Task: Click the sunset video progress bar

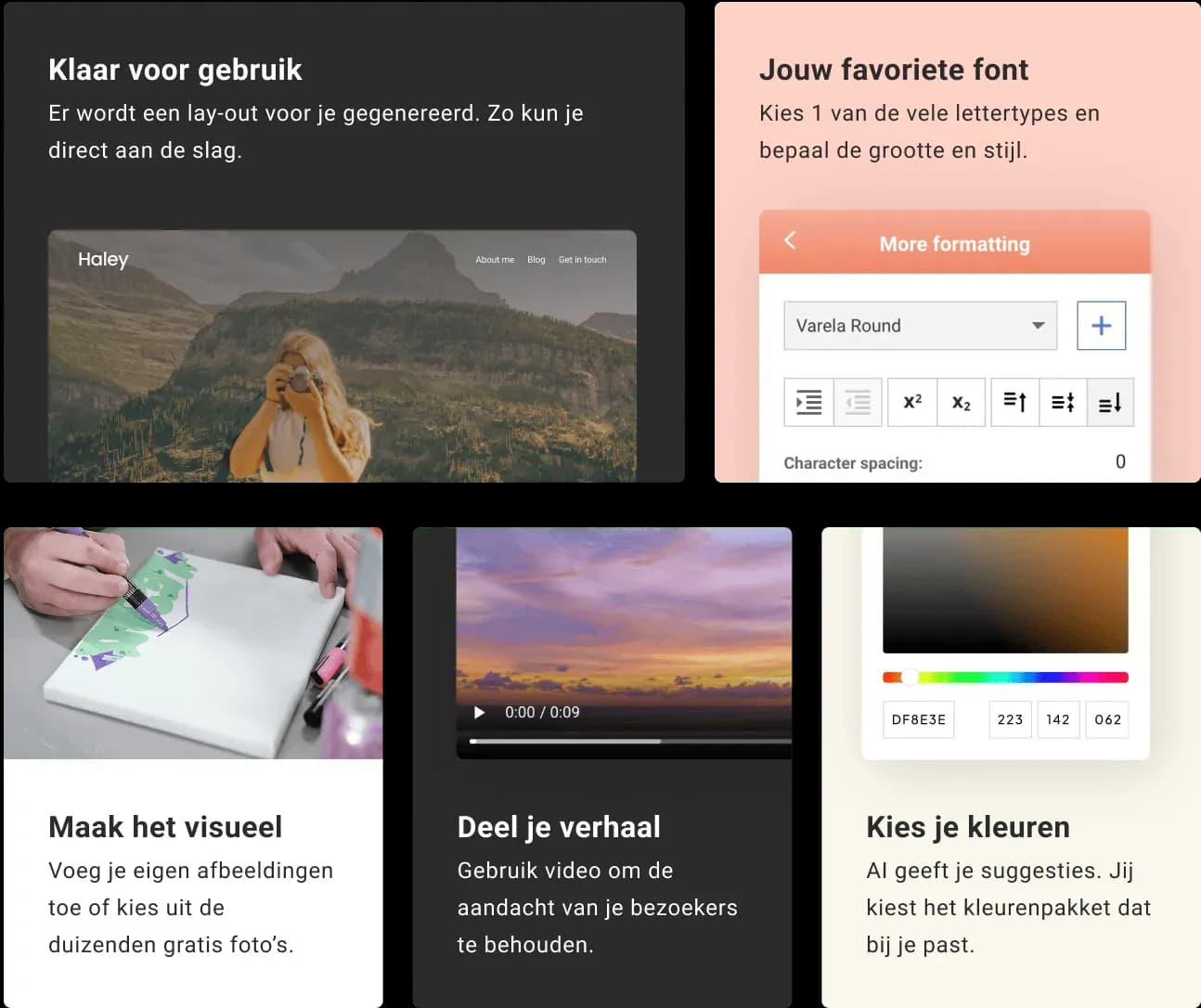Action: click(x=630, y=742)
